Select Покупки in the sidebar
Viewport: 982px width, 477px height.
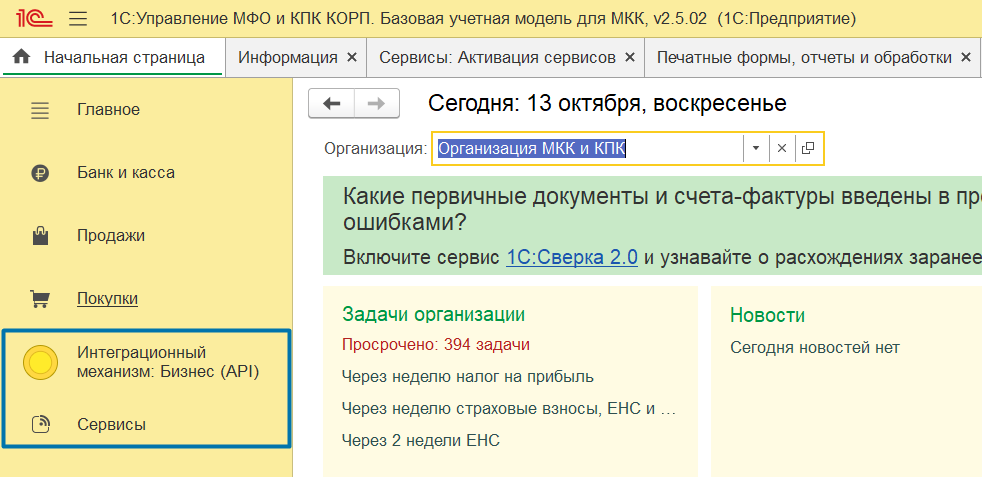(107, 298)
